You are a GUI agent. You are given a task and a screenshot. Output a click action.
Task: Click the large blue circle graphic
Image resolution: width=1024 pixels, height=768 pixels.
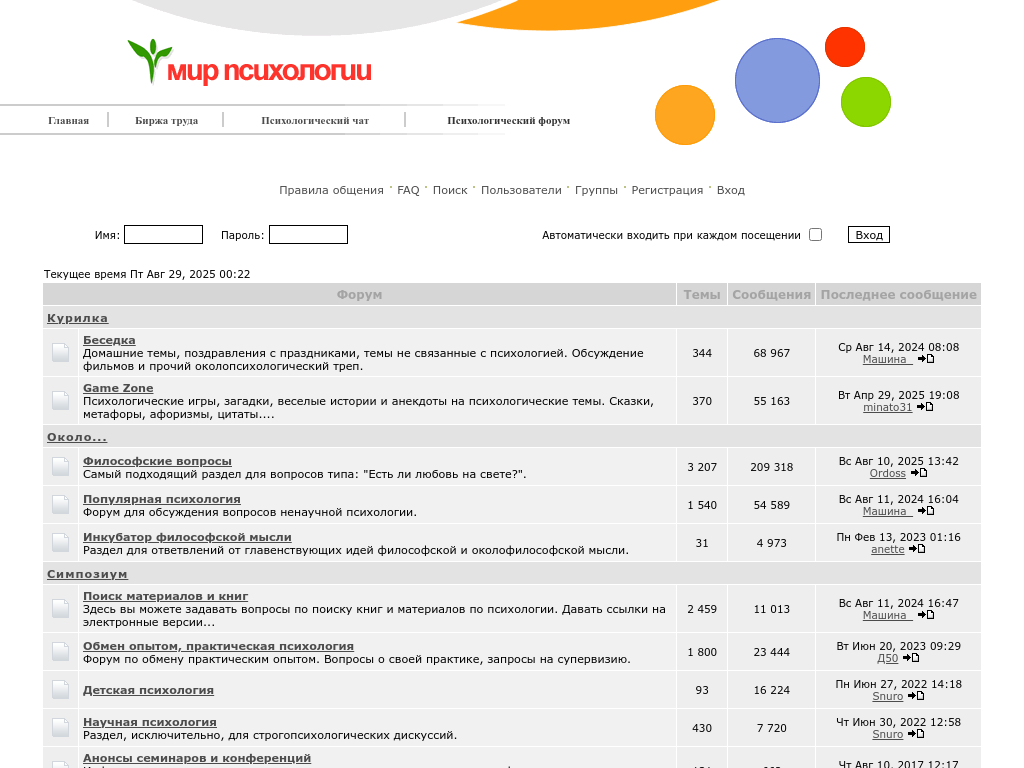click(777, 81)
